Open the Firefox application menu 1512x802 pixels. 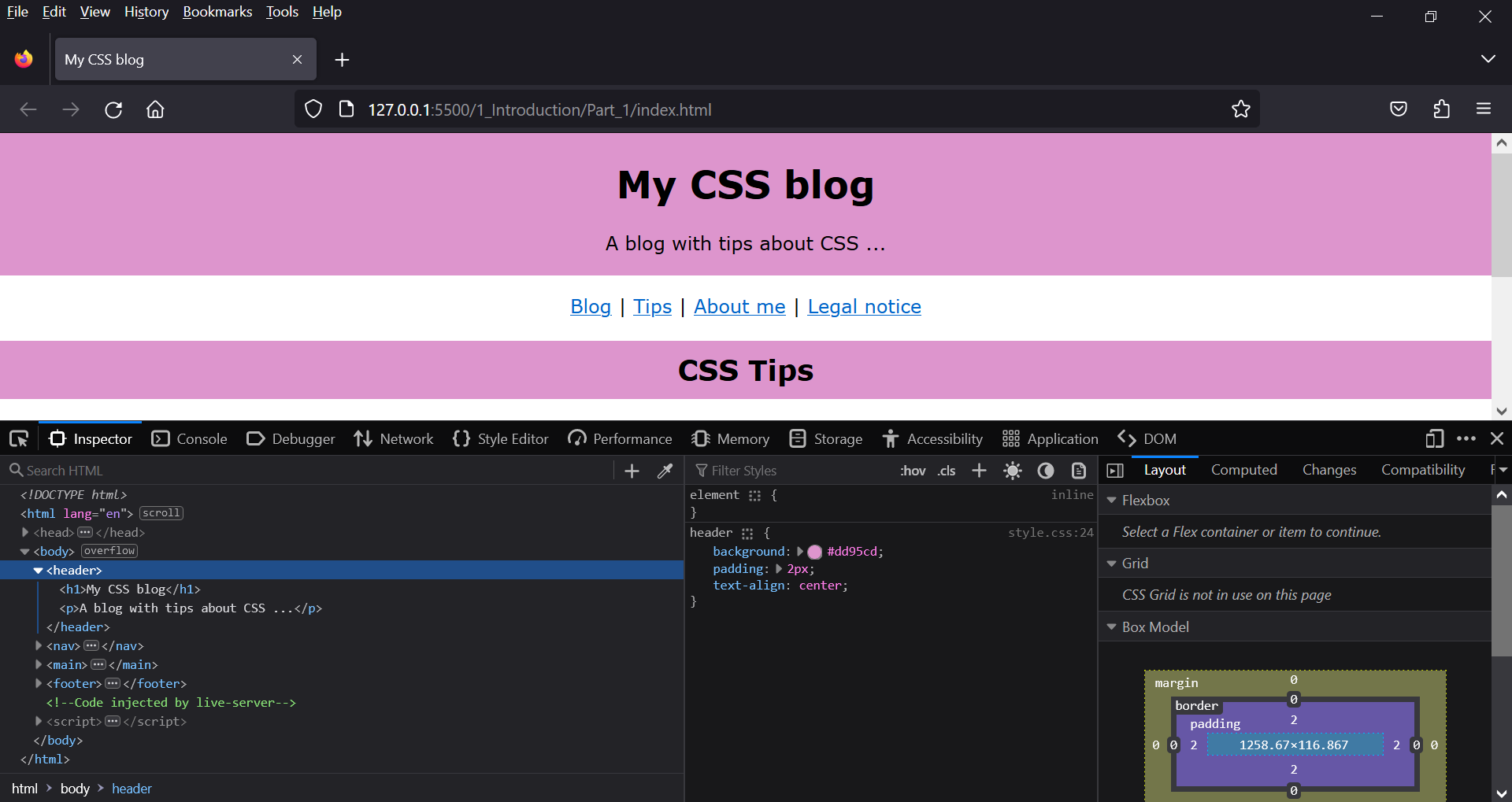click(1484, 109)
